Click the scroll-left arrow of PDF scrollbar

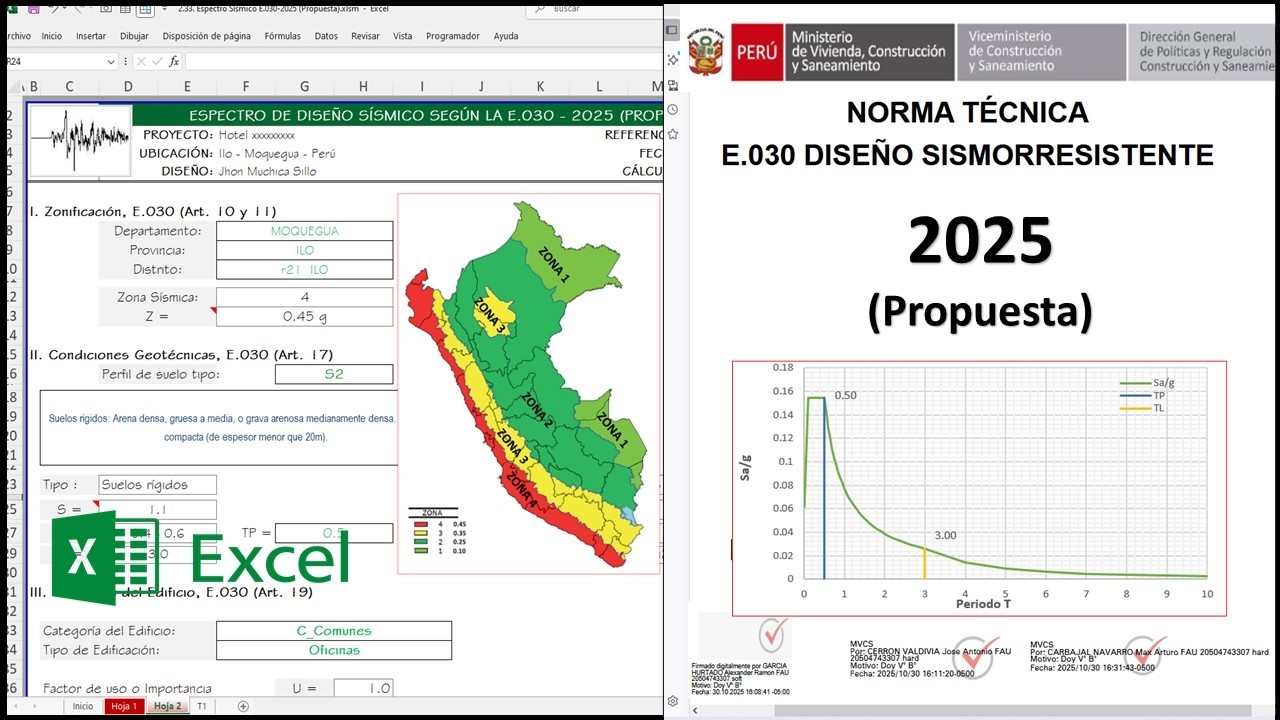coord(695,711)
